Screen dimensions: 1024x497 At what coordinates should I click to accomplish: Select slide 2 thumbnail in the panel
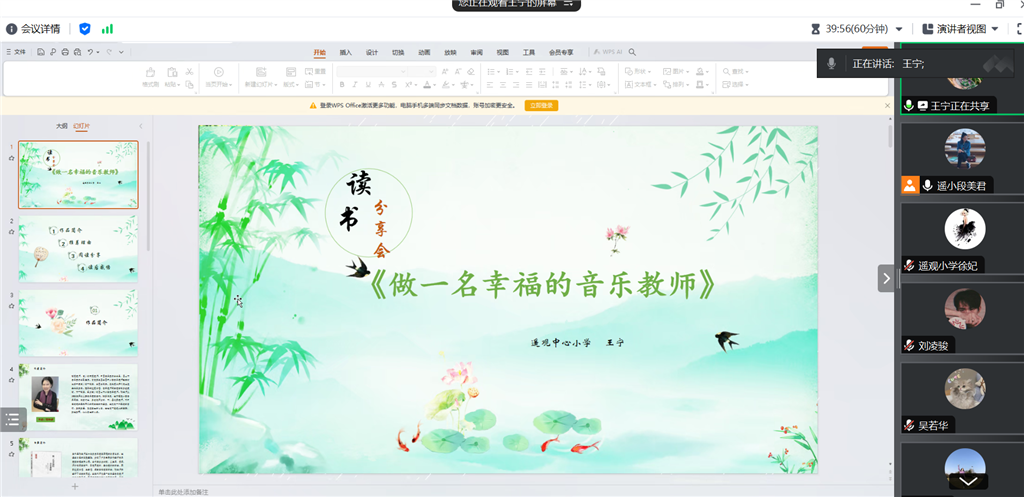point(78,249)
